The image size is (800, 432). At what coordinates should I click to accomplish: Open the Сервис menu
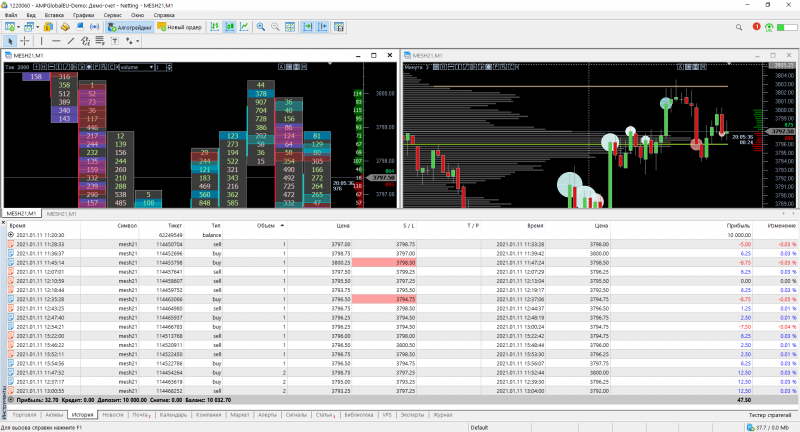point(112,15)
